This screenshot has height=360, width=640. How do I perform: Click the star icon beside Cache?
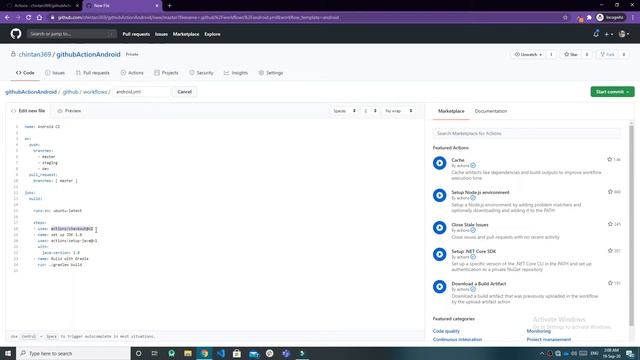tap(610, 160)
